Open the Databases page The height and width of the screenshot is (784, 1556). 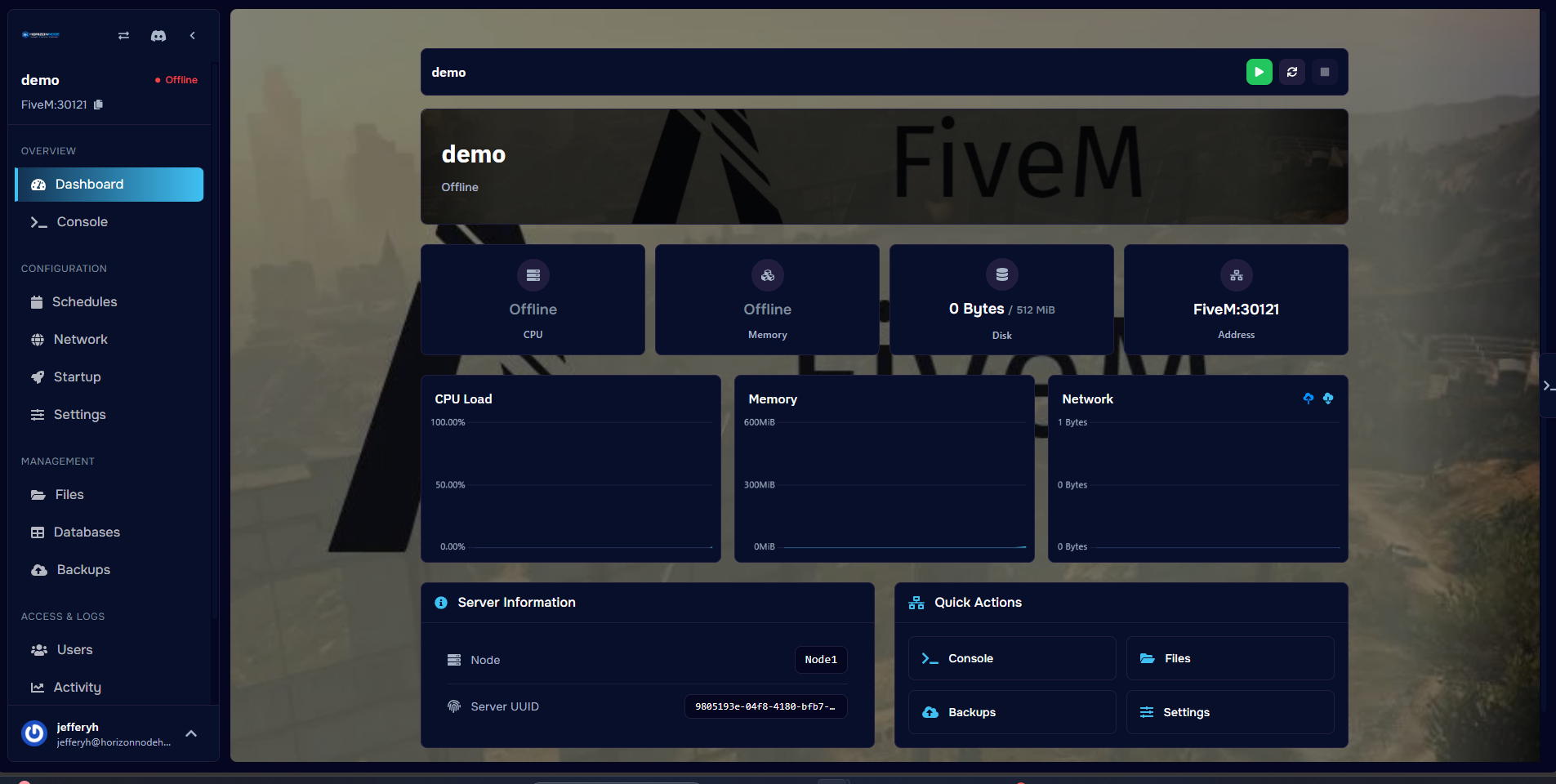(x=109, y=532)
